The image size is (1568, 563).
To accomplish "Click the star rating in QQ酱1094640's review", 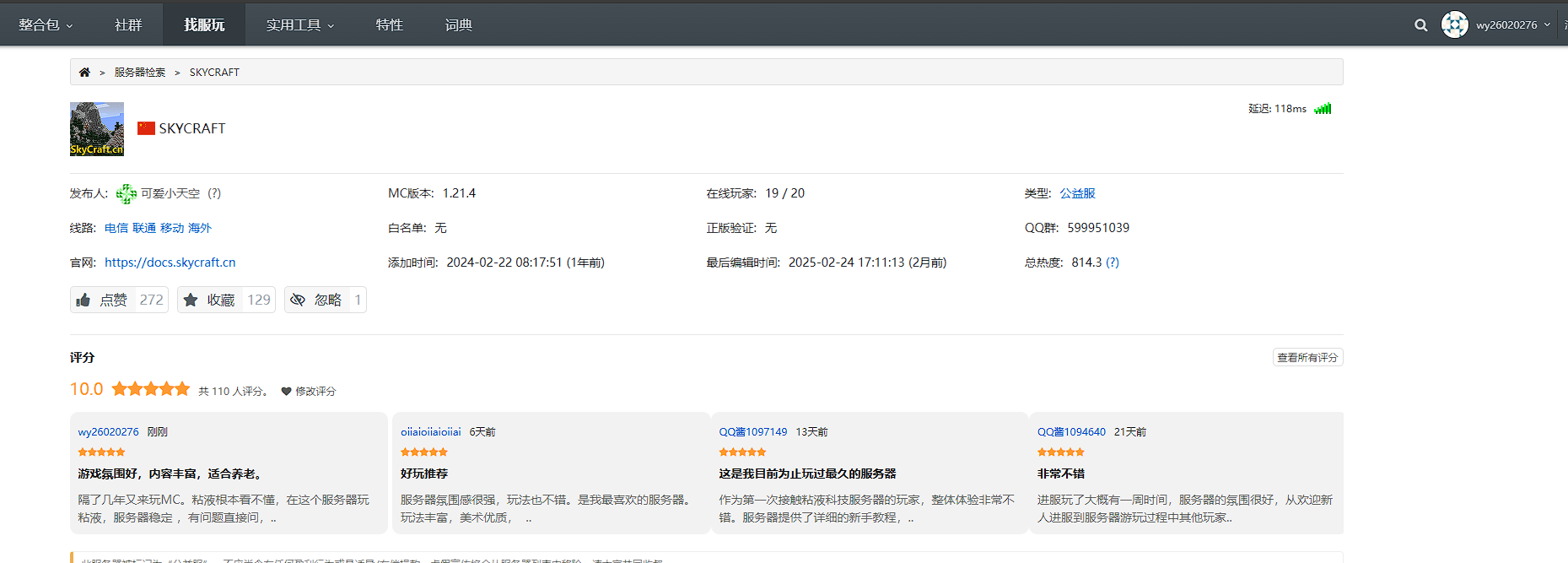I will pos(1061,452).
